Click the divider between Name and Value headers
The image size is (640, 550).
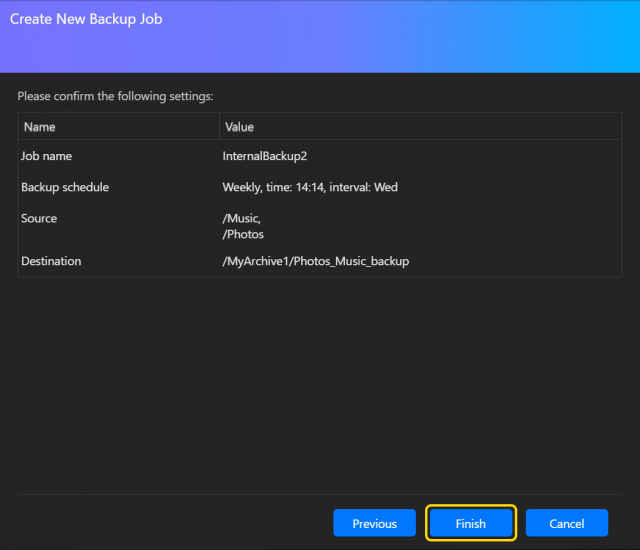(x=219, y=127)
